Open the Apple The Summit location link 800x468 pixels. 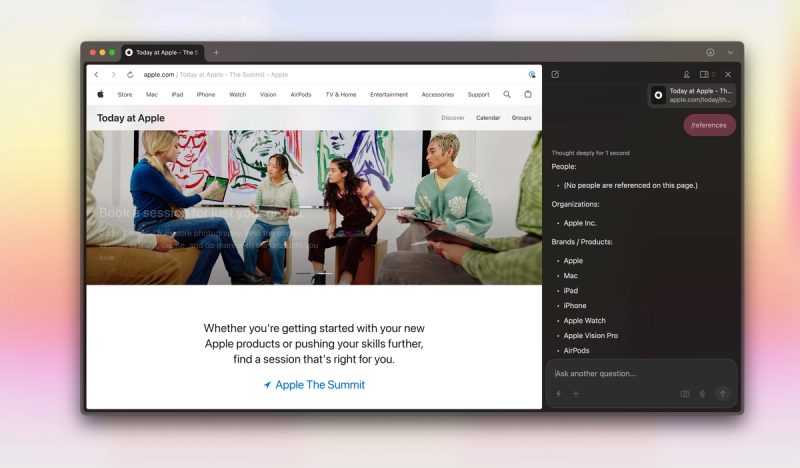(x=314, y=385)
